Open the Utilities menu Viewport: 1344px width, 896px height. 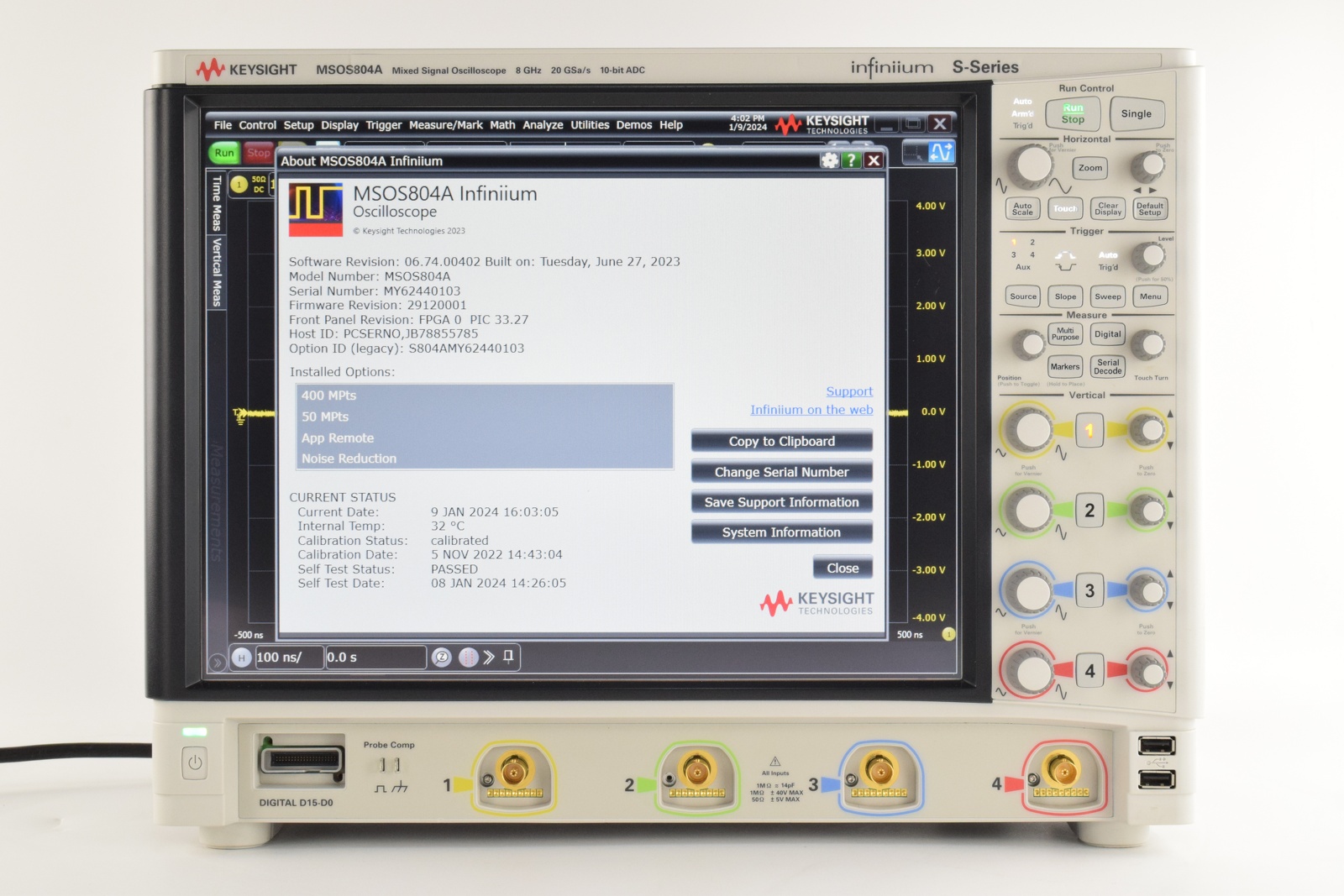[590, 125]
